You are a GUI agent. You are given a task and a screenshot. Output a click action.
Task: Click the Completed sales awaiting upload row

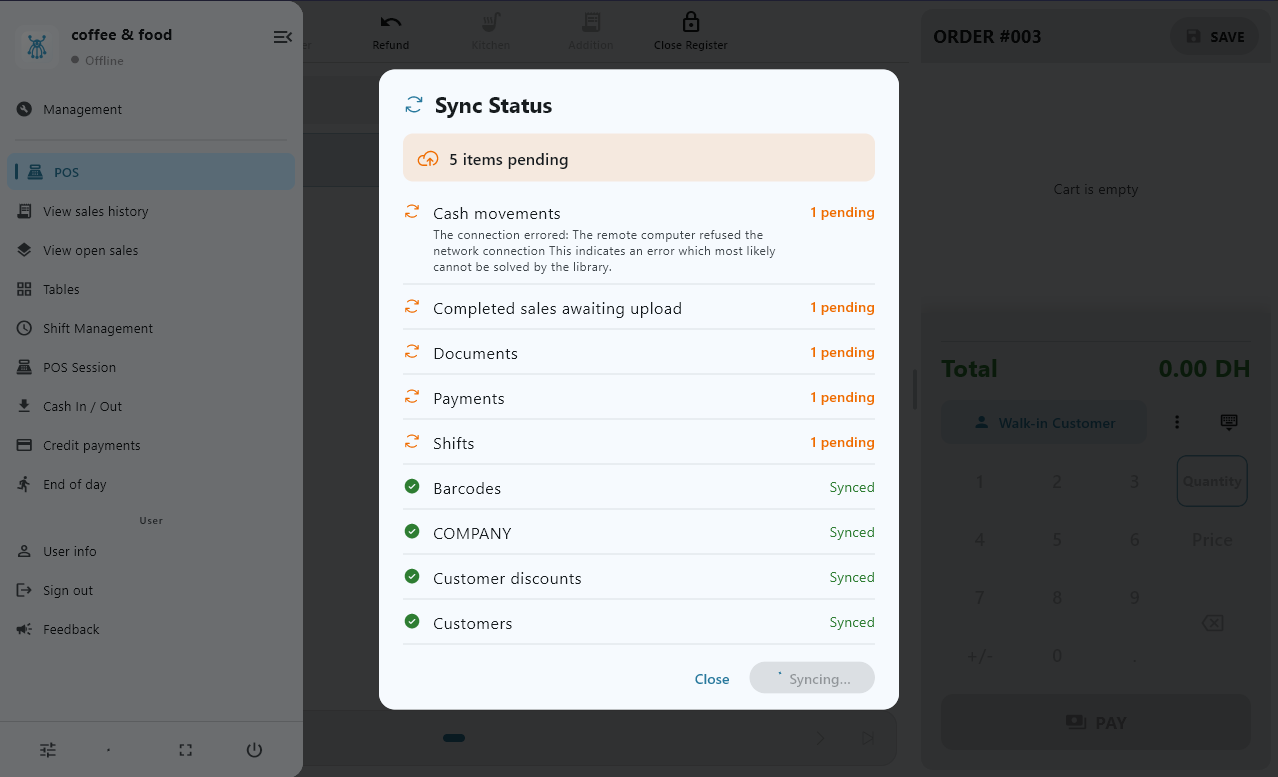[x=639, y=308]
